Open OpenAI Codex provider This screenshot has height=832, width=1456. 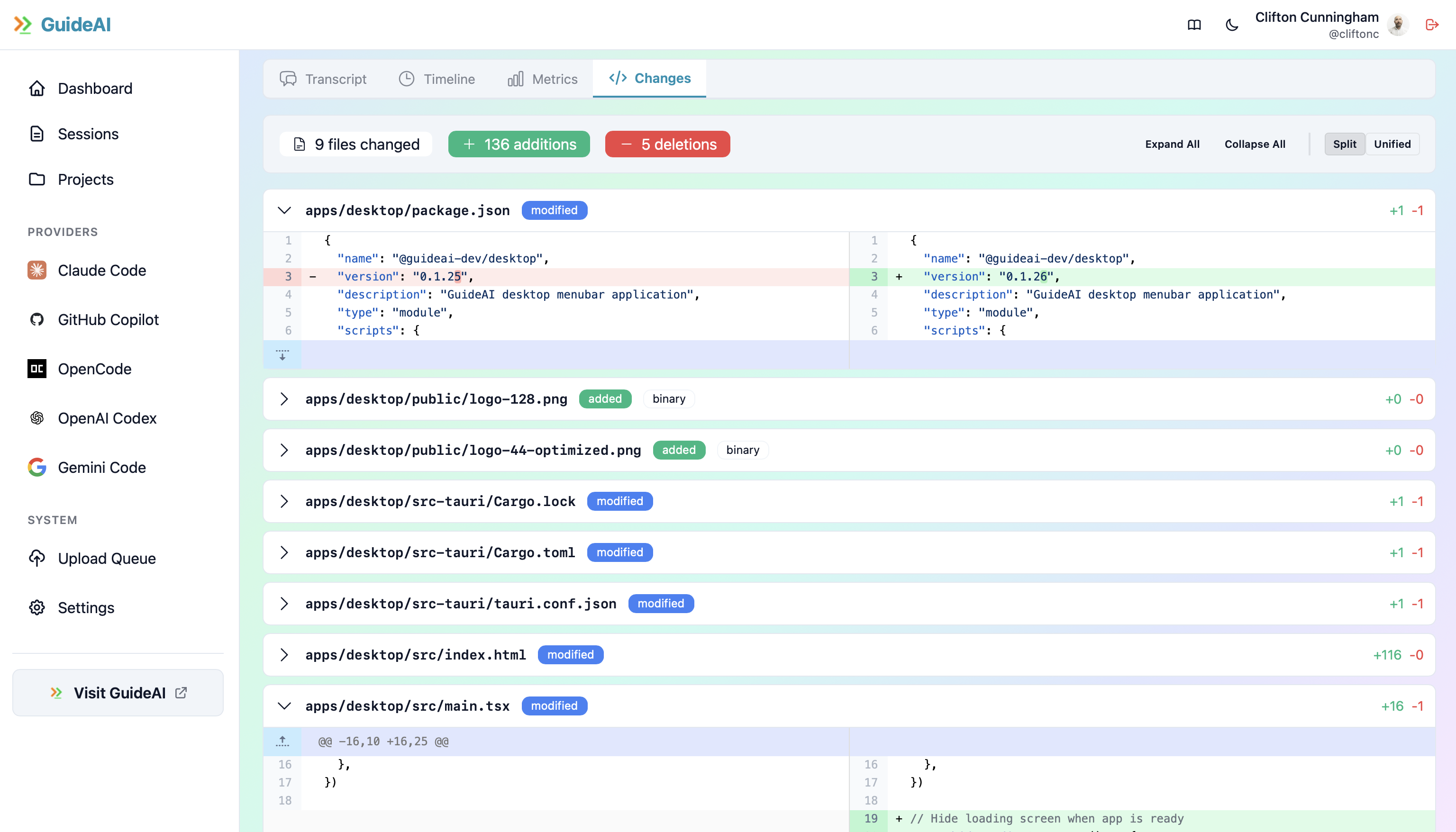[x=106, y=418]
